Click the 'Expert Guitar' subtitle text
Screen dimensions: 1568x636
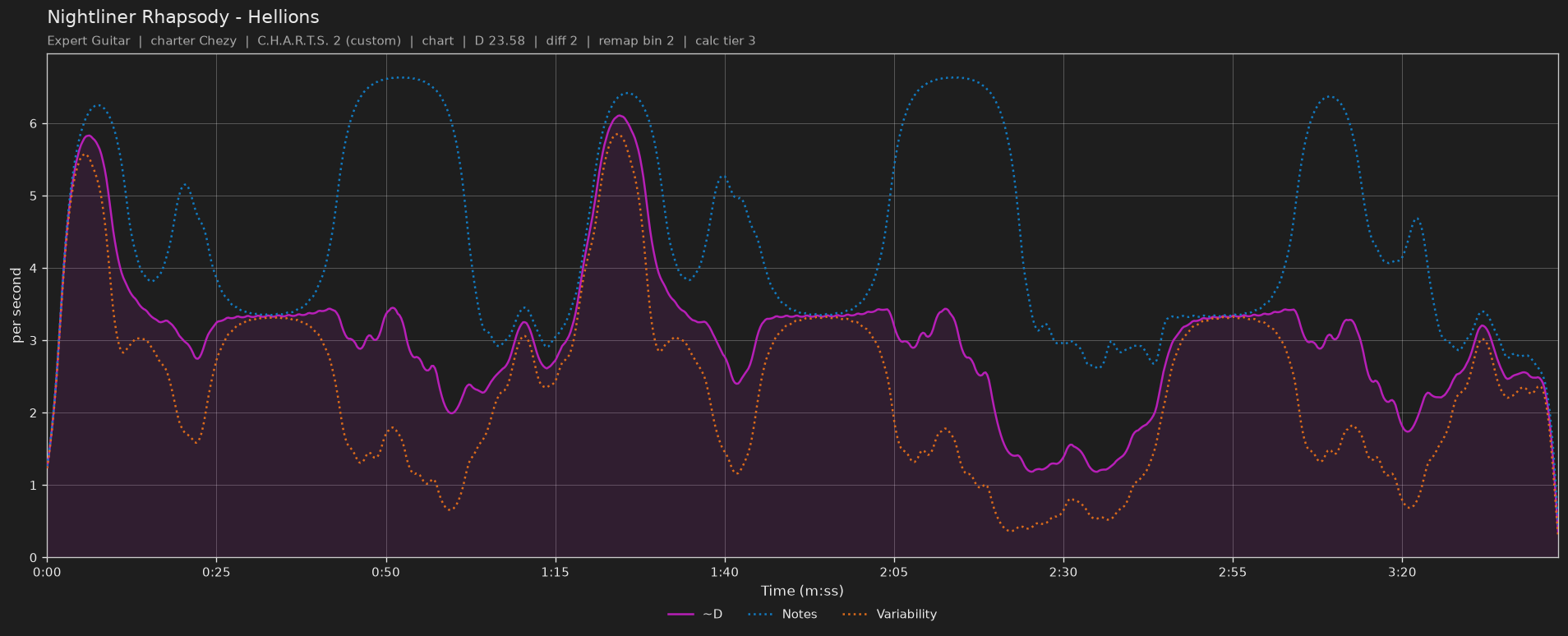click(x=89, y=41)
